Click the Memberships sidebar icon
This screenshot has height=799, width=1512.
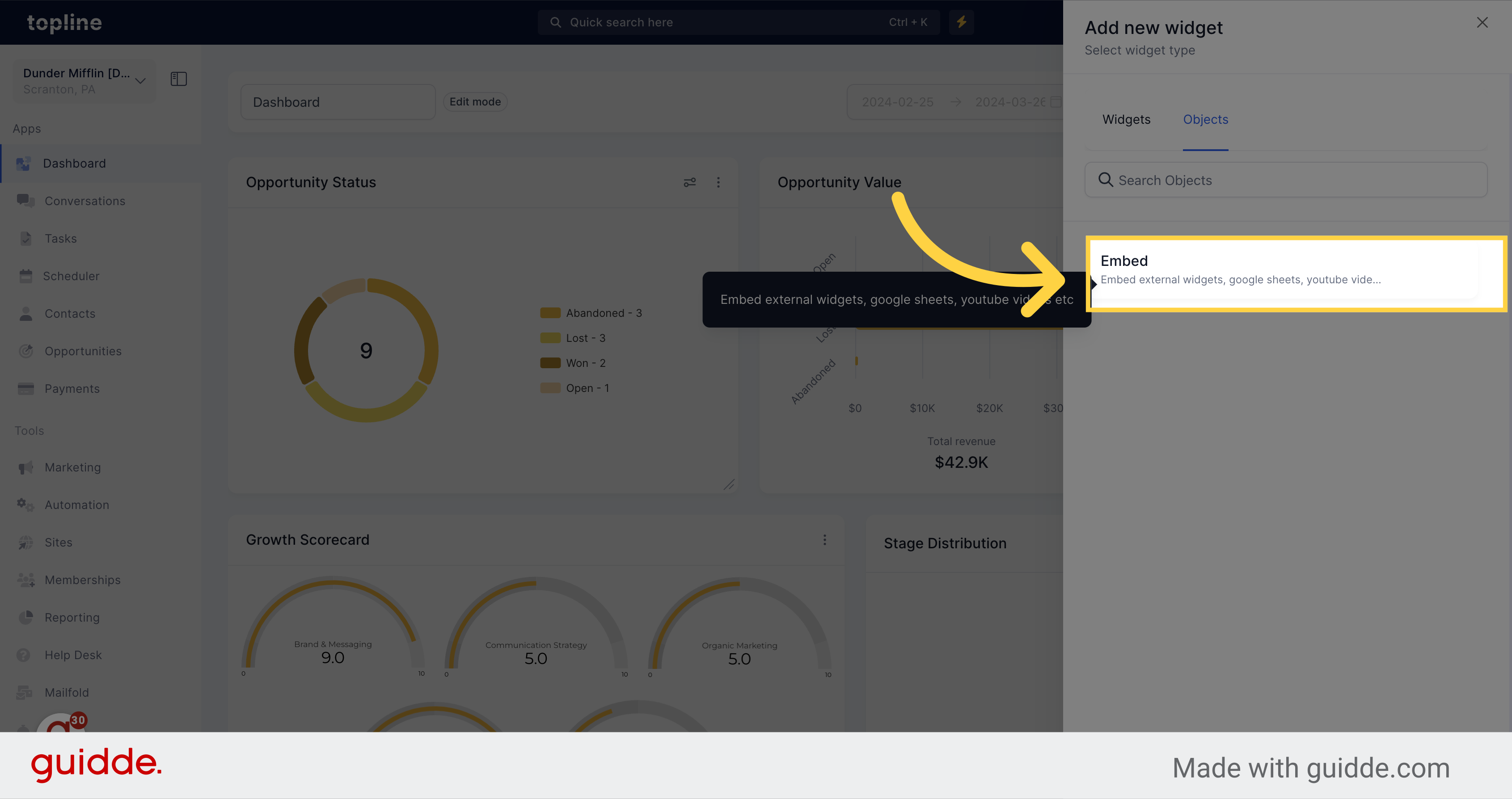point(26,579)
